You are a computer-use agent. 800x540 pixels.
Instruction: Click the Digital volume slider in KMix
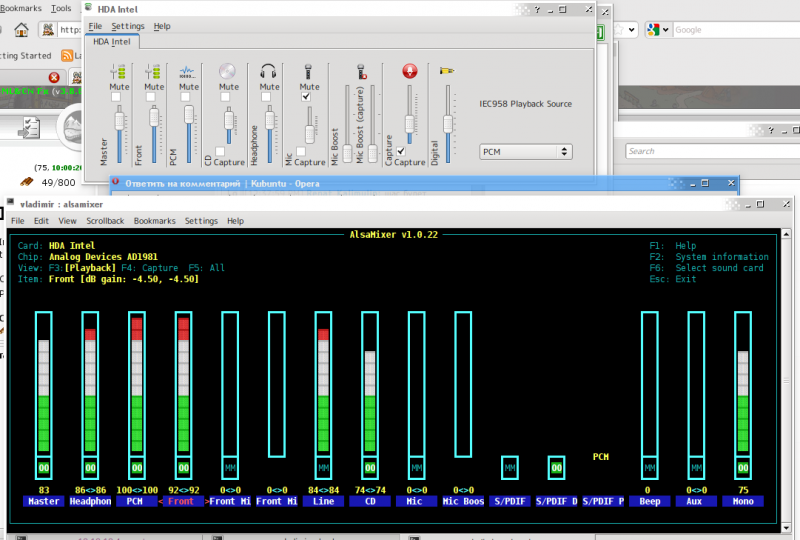point(447,124)
